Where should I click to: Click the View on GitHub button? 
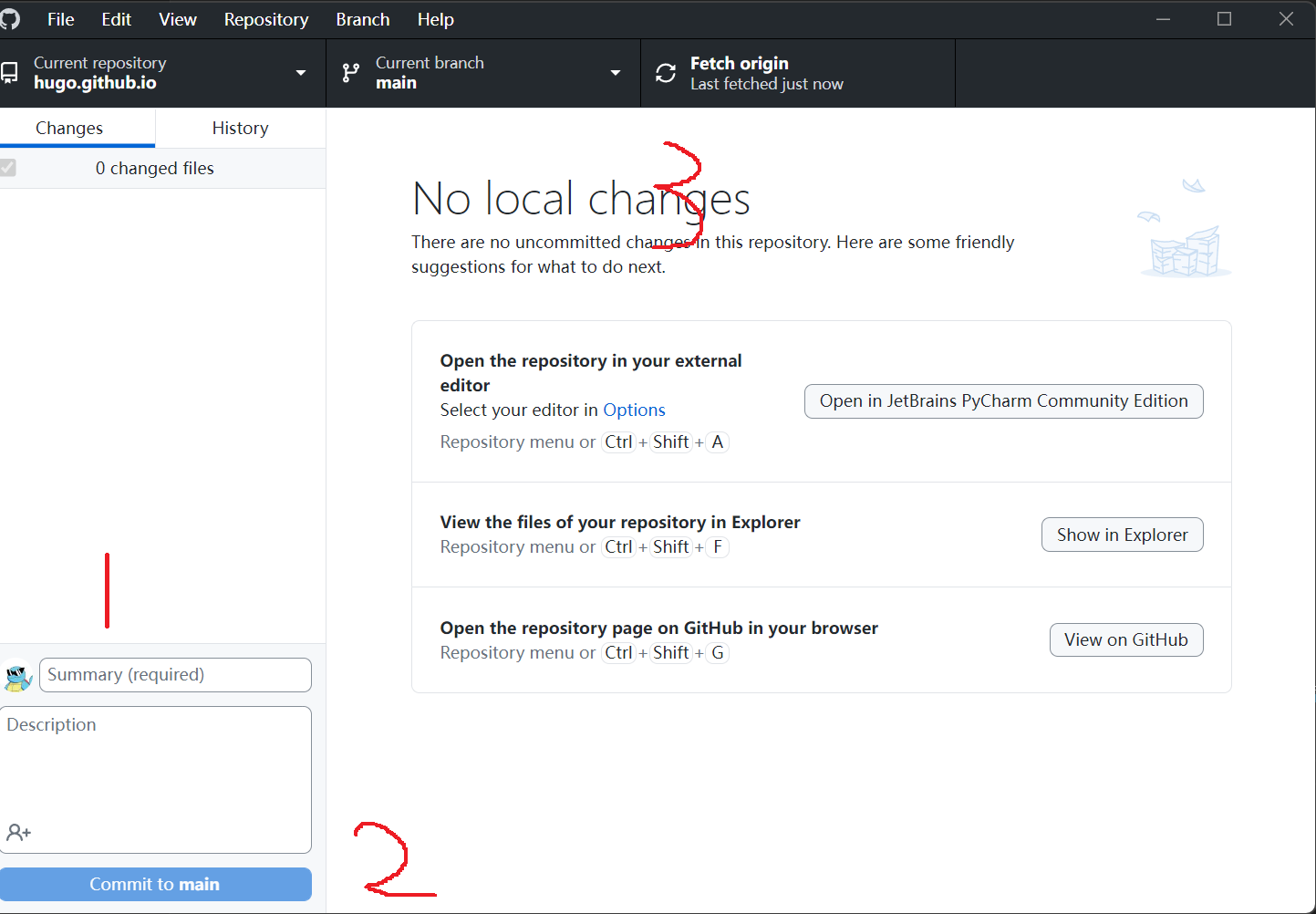1126,639
